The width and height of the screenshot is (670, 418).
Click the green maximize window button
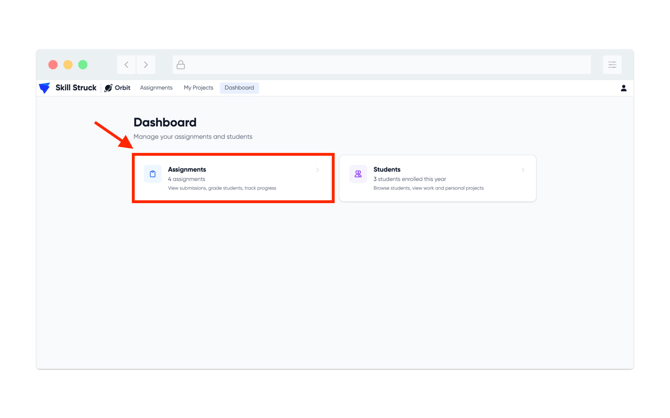click(x=83, y=65)
